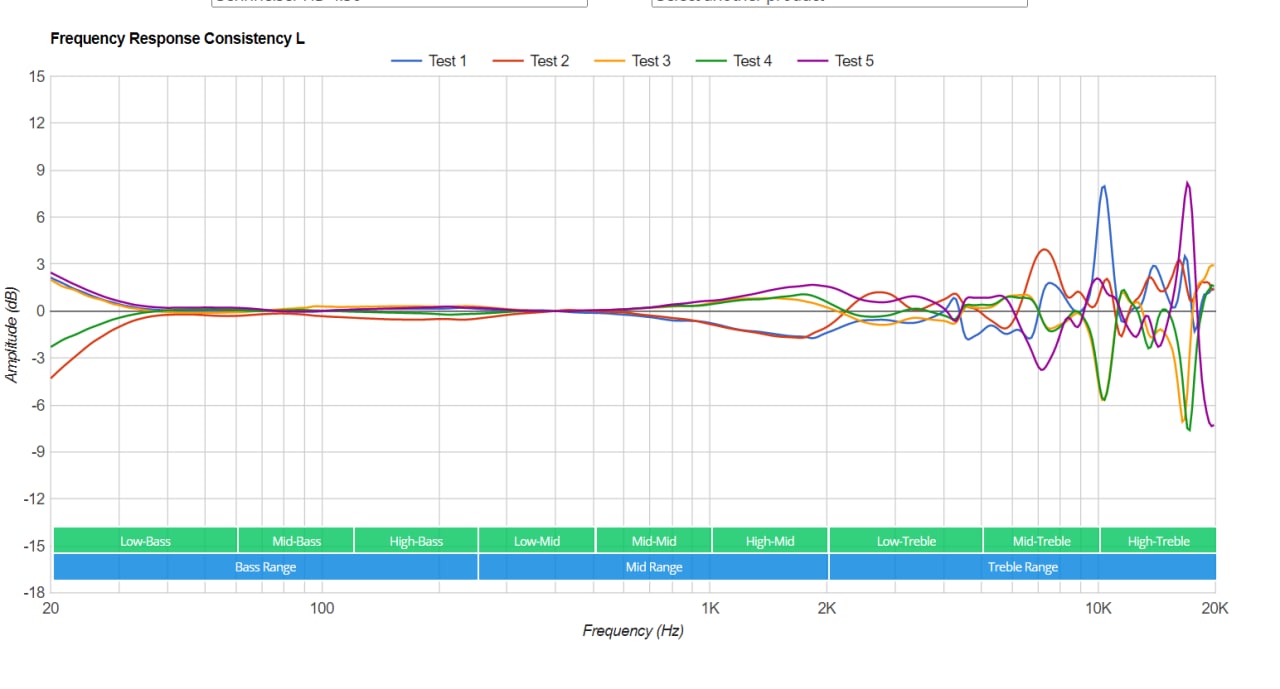Image resolution: width=1280 pixels, height=689 pixels.
Task: Click the 10K frequency tick label
Action: pos(1098,607)
